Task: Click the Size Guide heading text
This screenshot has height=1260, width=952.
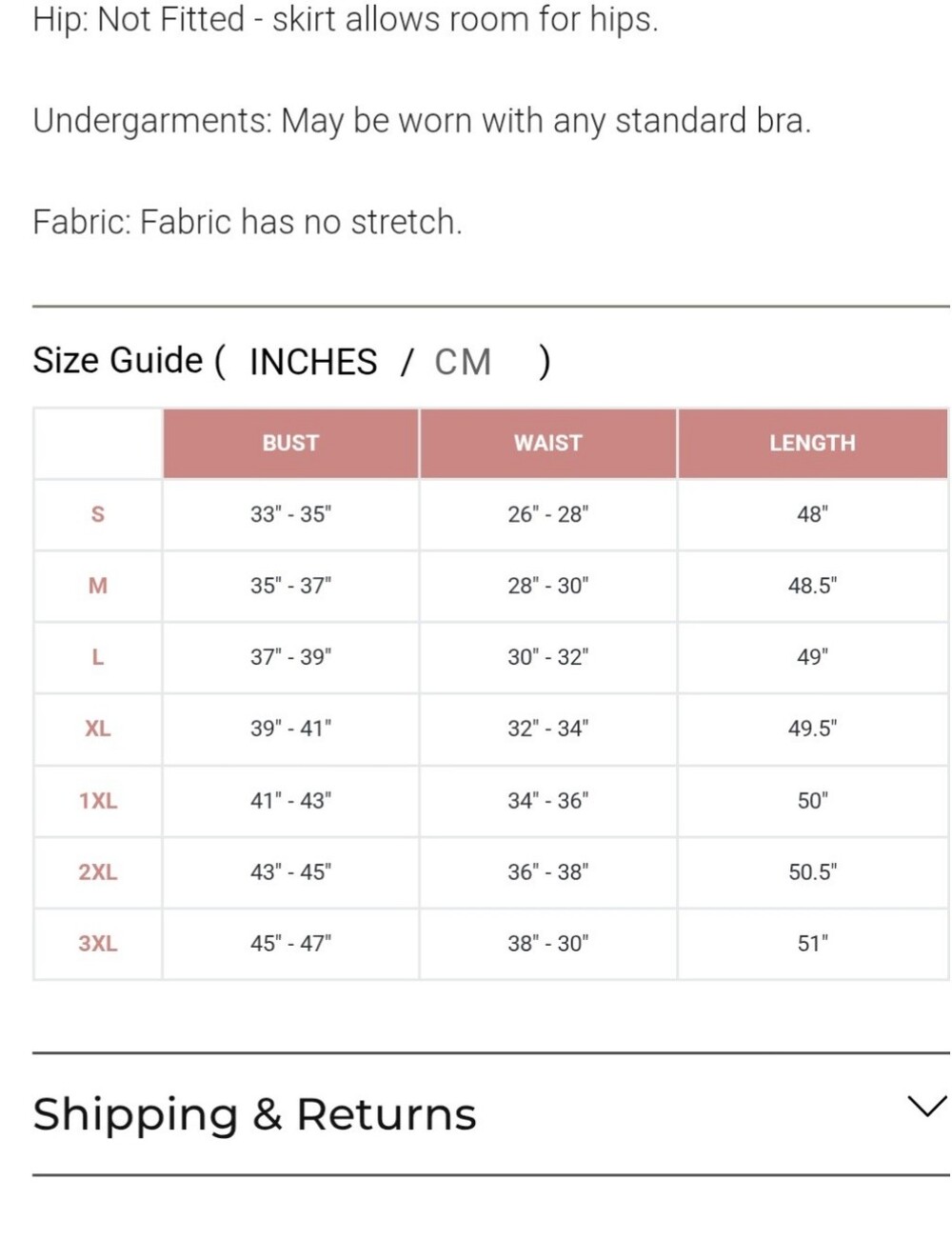Action: [x=118, y=361]
